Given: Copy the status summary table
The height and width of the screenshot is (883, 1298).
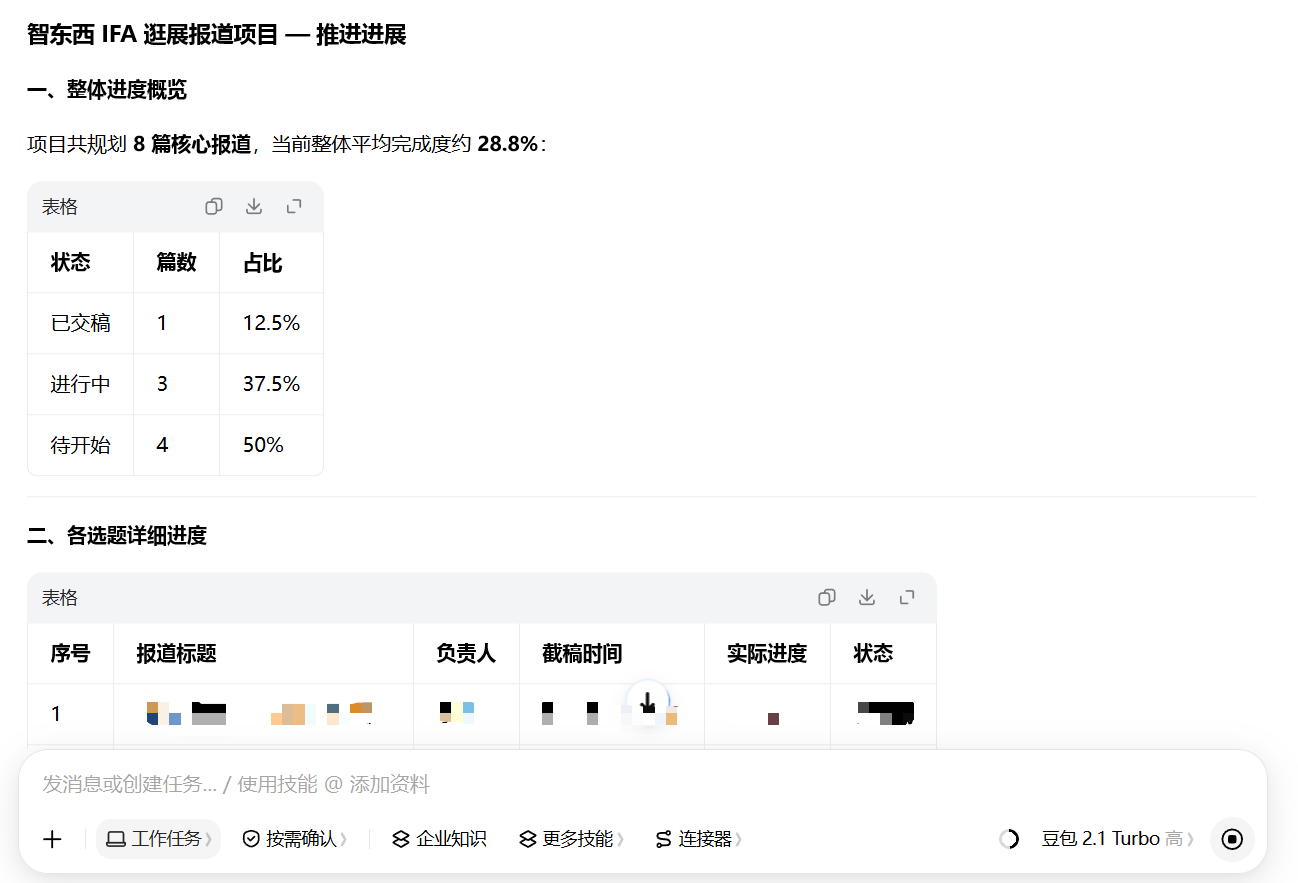Looking at the screenshot, I should point(214,206).
